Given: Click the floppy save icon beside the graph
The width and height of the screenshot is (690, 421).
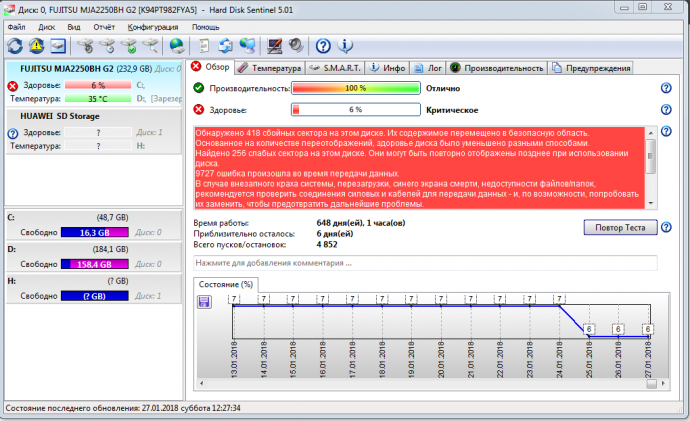Looking at the screenshot, I should coord(204,302).
